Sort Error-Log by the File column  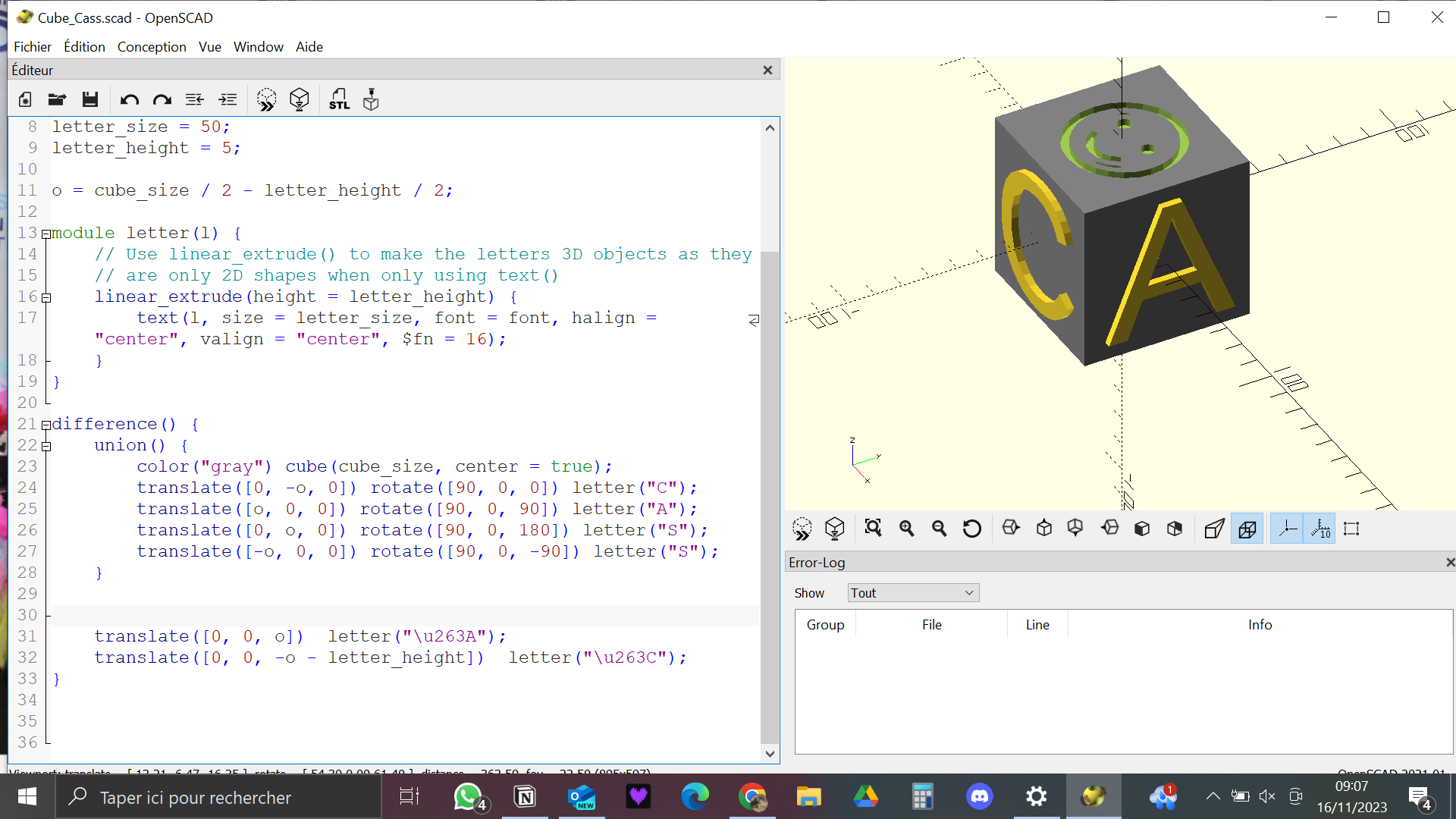[932, 625]
